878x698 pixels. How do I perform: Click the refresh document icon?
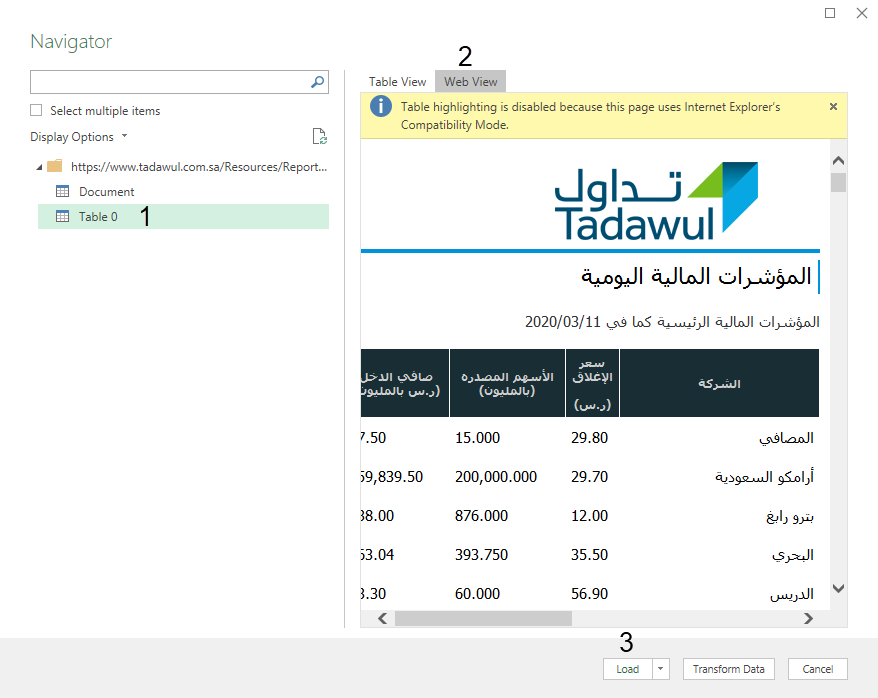click(x=319, y=136)
